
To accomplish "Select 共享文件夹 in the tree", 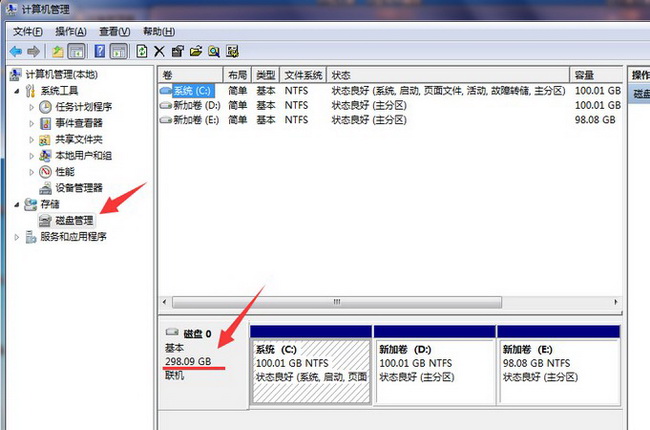I will 79,139.
